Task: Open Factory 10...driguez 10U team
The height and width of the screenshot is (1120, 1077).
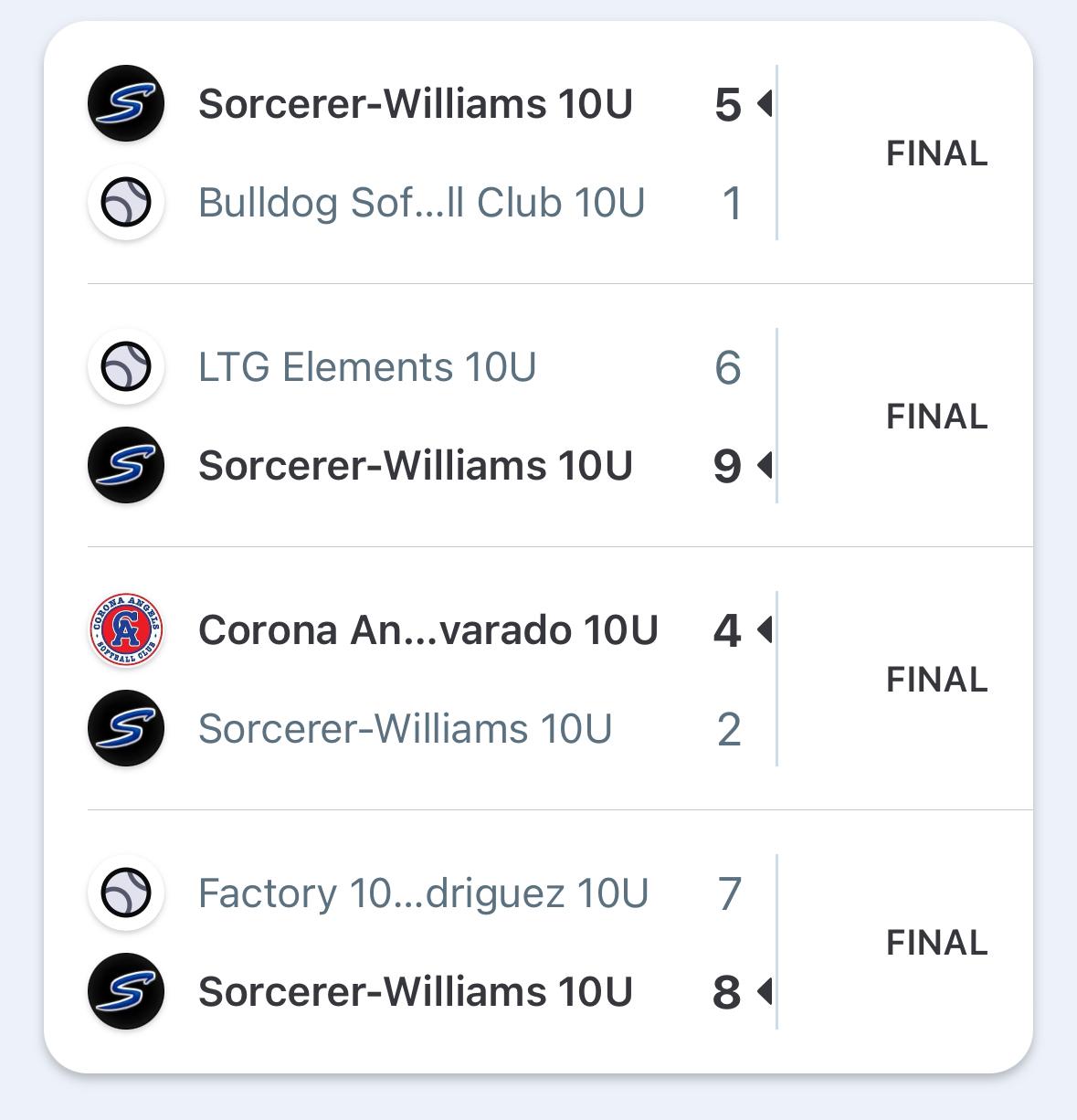Action: pos(424,893)
